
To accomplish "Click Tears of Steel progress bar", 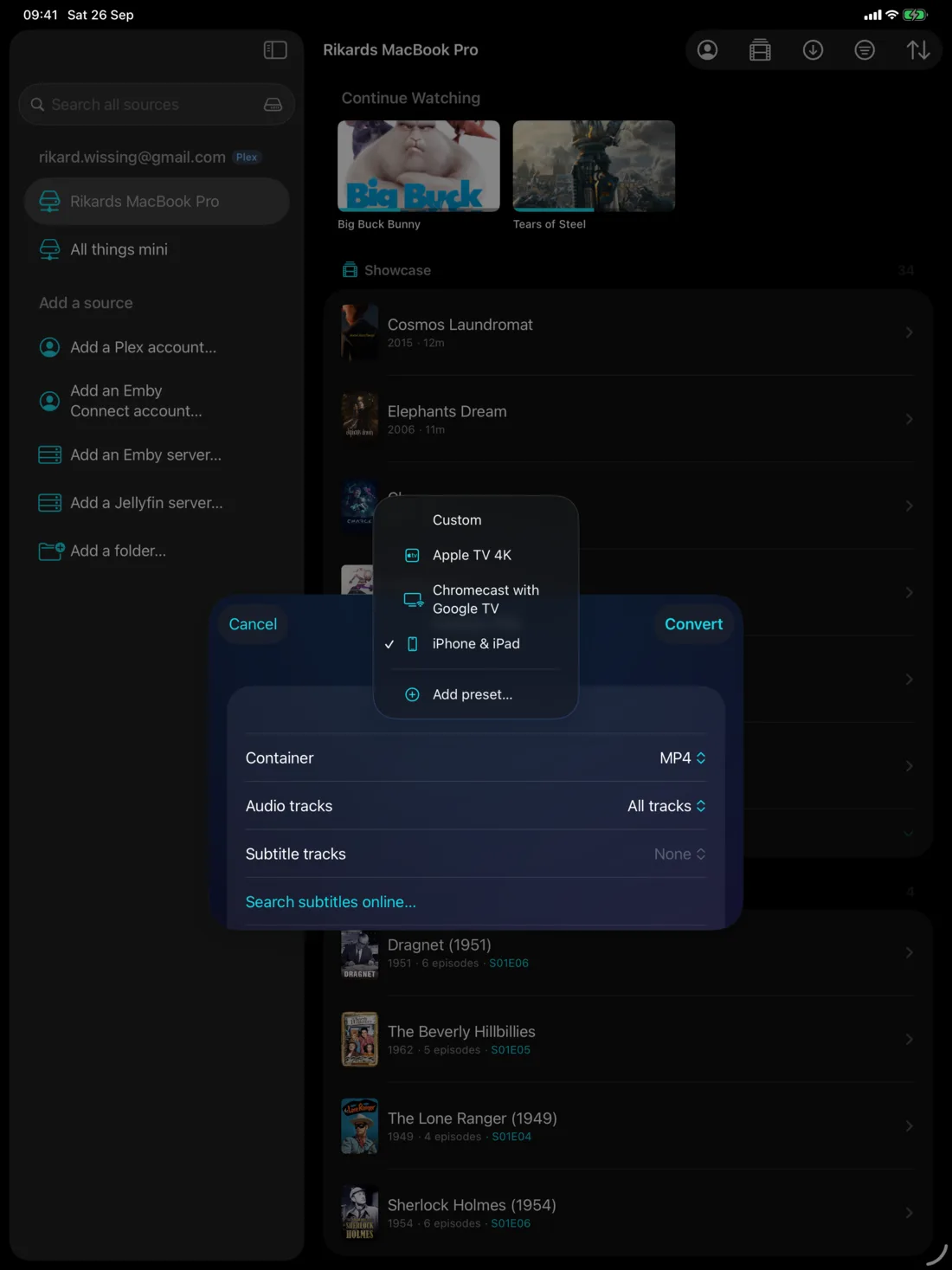I will pyautogui.click(x=594, y=210).
